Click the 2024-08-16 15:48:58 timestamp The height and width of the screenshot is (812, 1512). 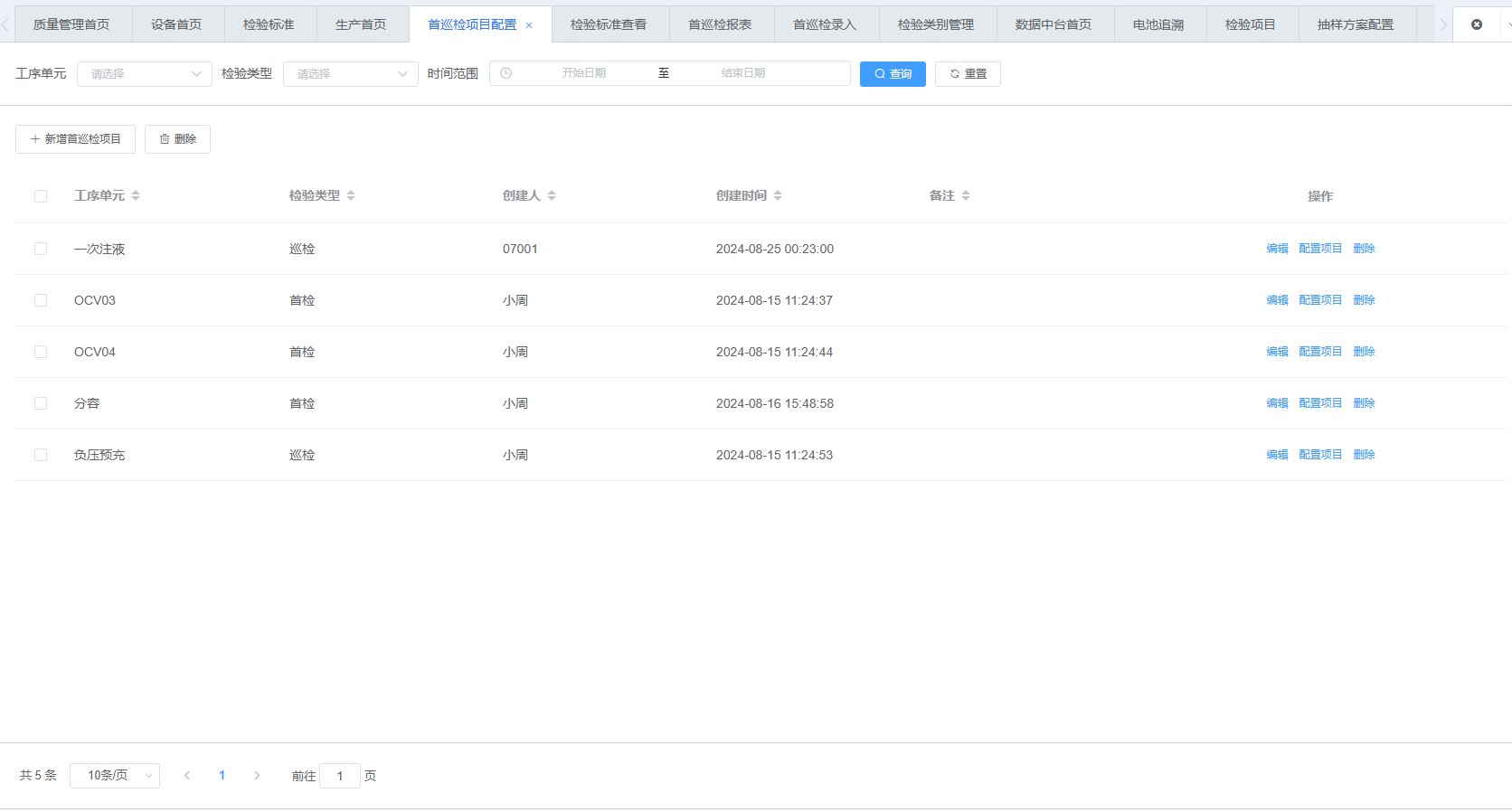775,403
